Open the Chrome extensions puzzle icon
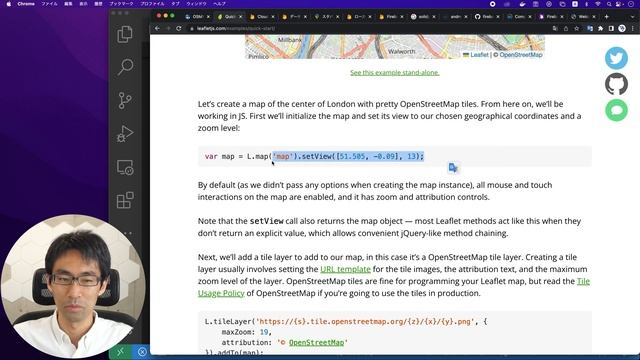 point(600,29)
